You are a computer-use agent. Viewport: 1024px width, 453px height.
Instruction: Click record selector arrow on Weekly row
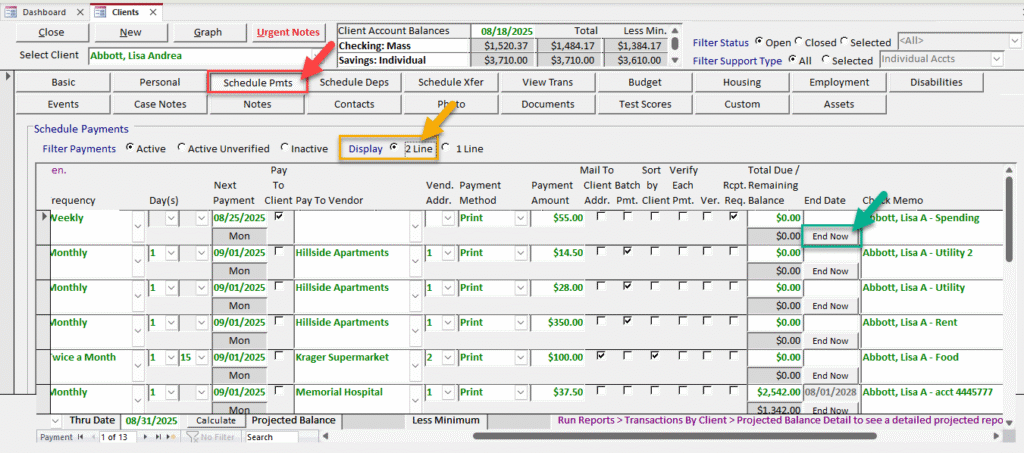click(42, 217)
